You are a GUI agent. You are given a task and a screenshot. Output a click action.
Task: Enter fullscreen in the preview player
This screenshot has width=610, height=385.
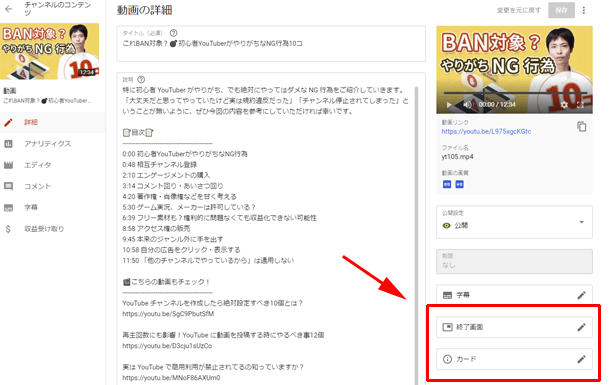tap(580, 105)
